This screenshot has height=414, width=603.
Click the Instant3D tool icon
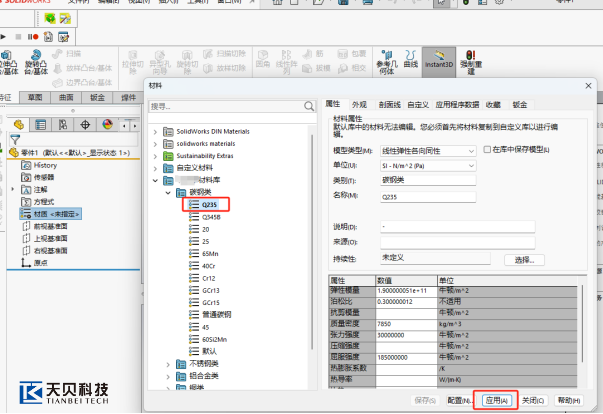point(439,60)
